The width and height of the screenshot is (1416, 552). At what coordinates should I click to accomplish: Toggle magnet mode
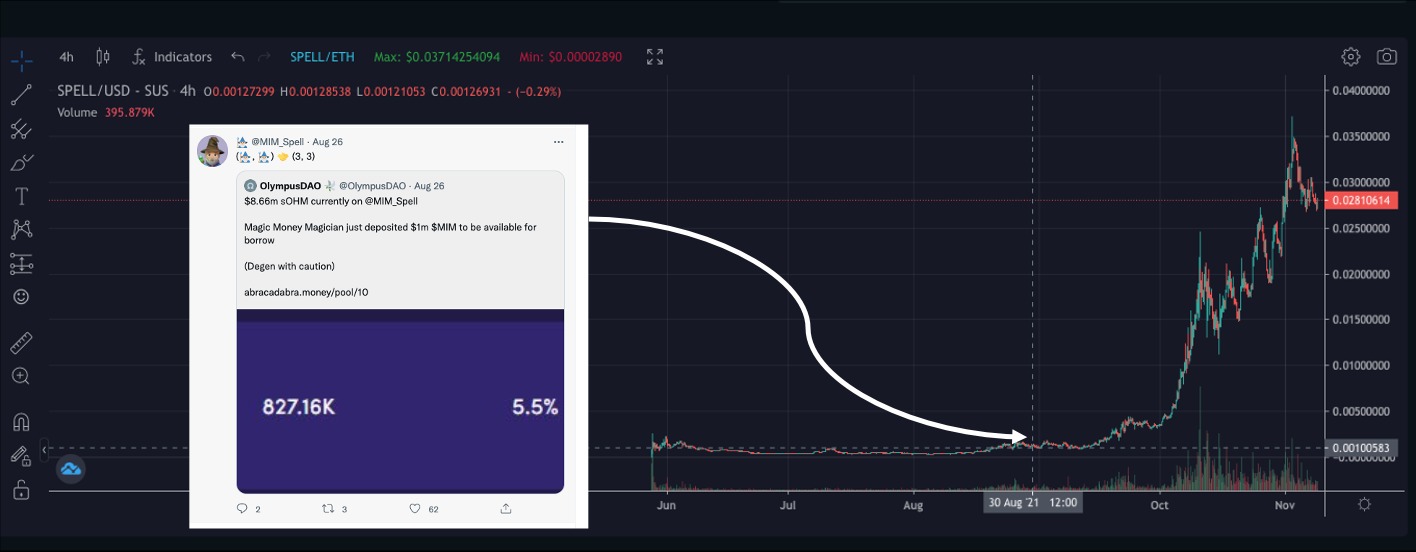point(21,422)
